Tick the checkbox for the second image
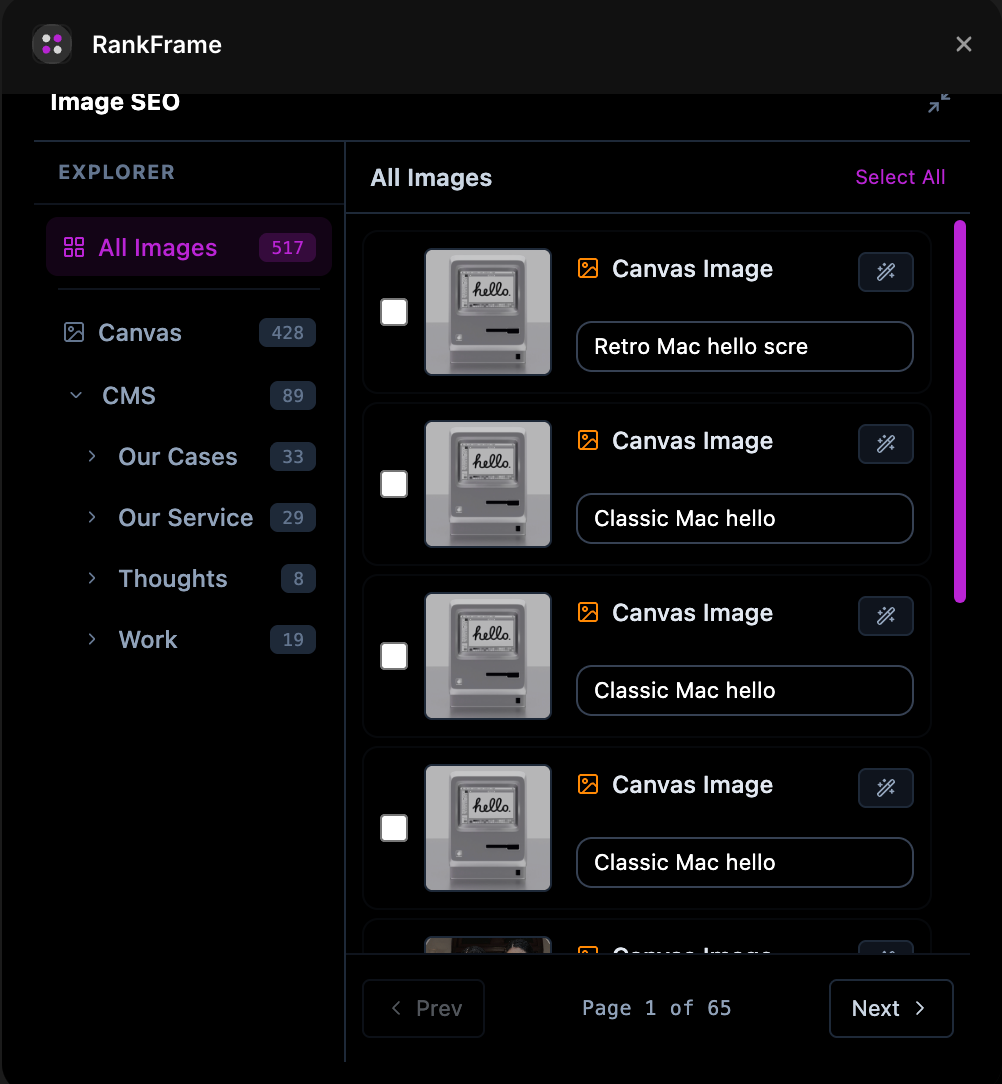1002x1084 pixels. pos(394,484)
